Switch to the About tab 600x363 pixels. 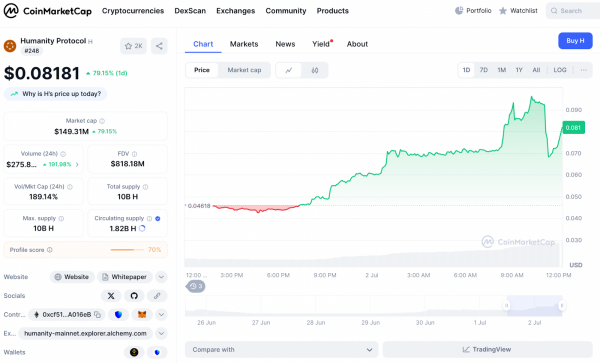point(357,44)
